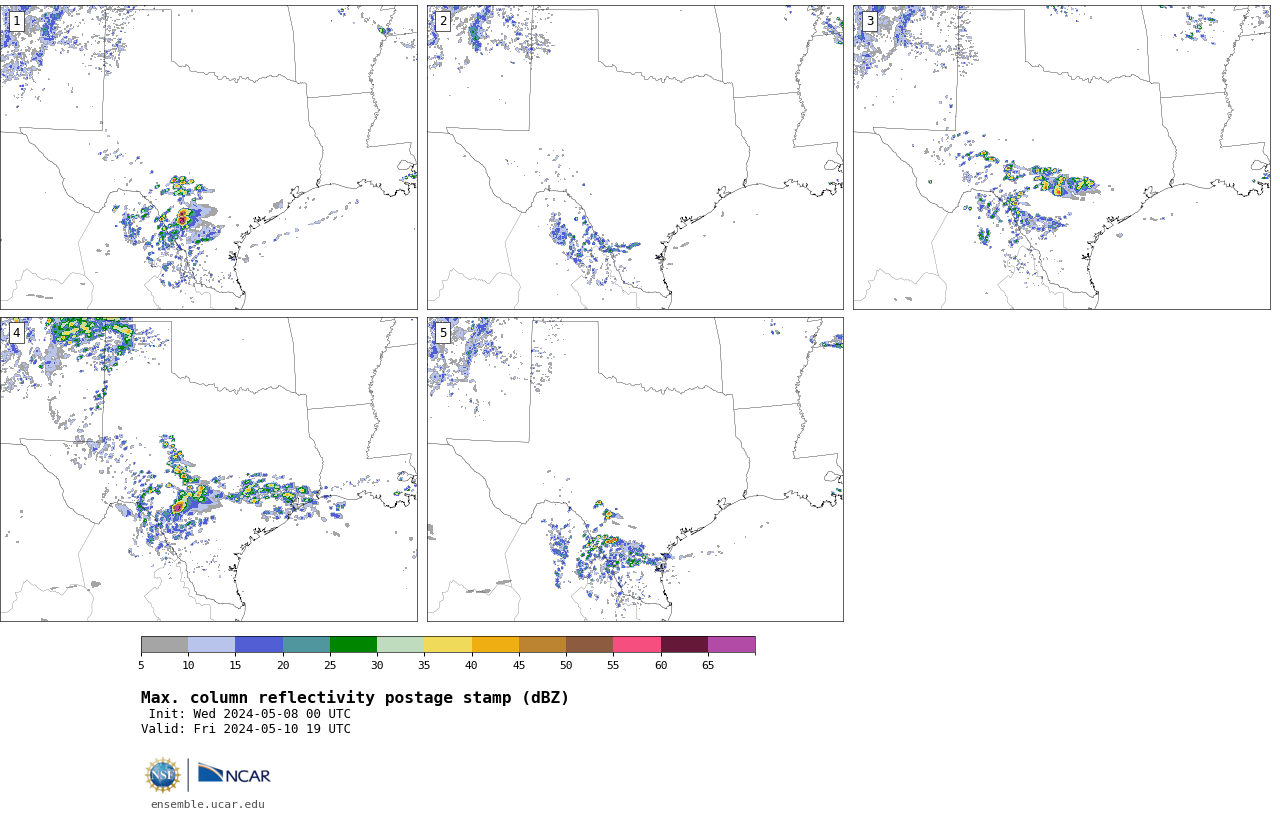Click the panel number 4 label box

point(16,333)
